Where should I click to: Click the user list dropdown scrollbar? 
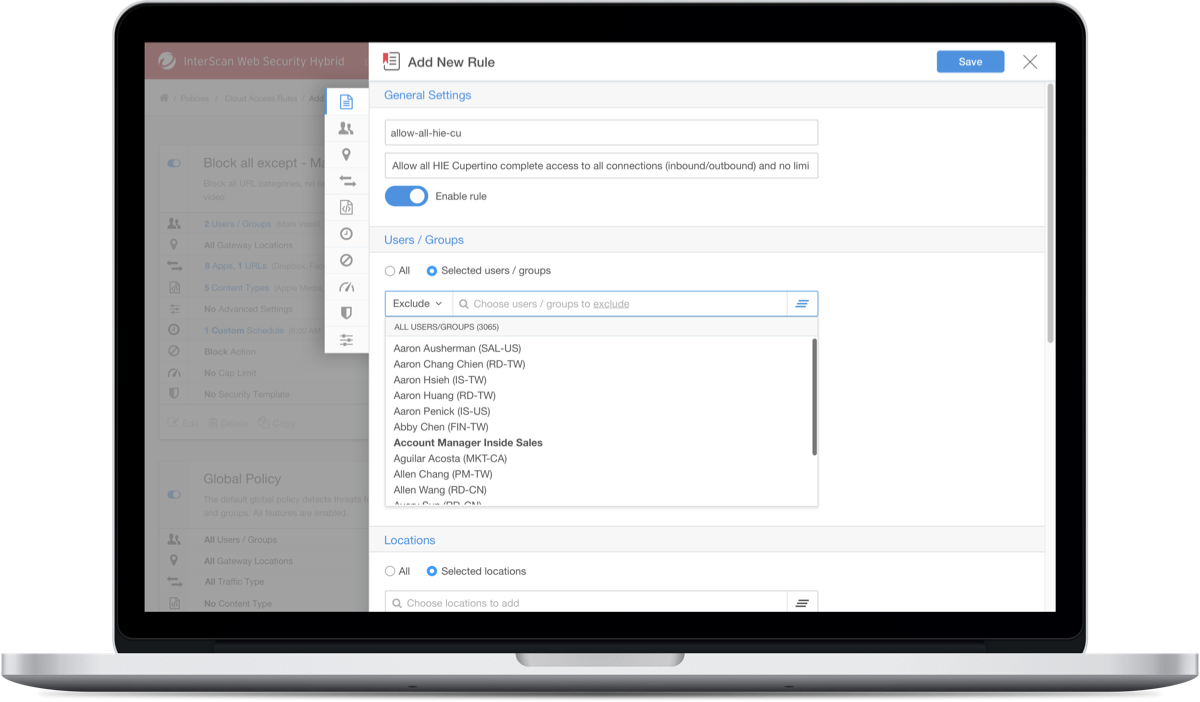click(814, 397)
